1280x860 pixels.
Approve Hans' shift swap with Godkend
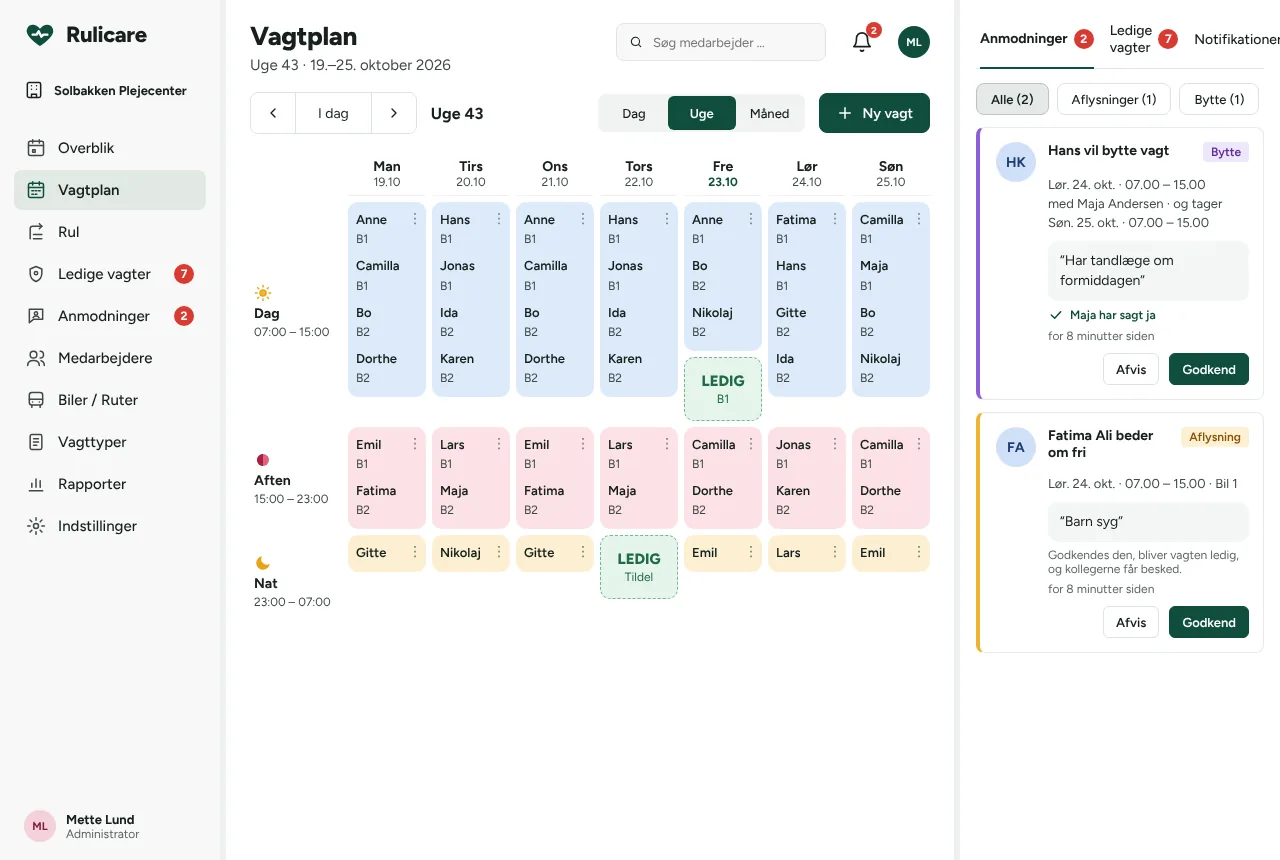tap(1209, 369)
